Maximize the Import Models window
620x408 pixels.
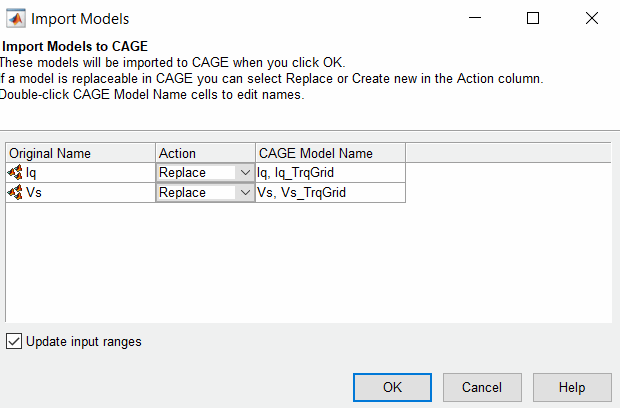pos(533,18)
